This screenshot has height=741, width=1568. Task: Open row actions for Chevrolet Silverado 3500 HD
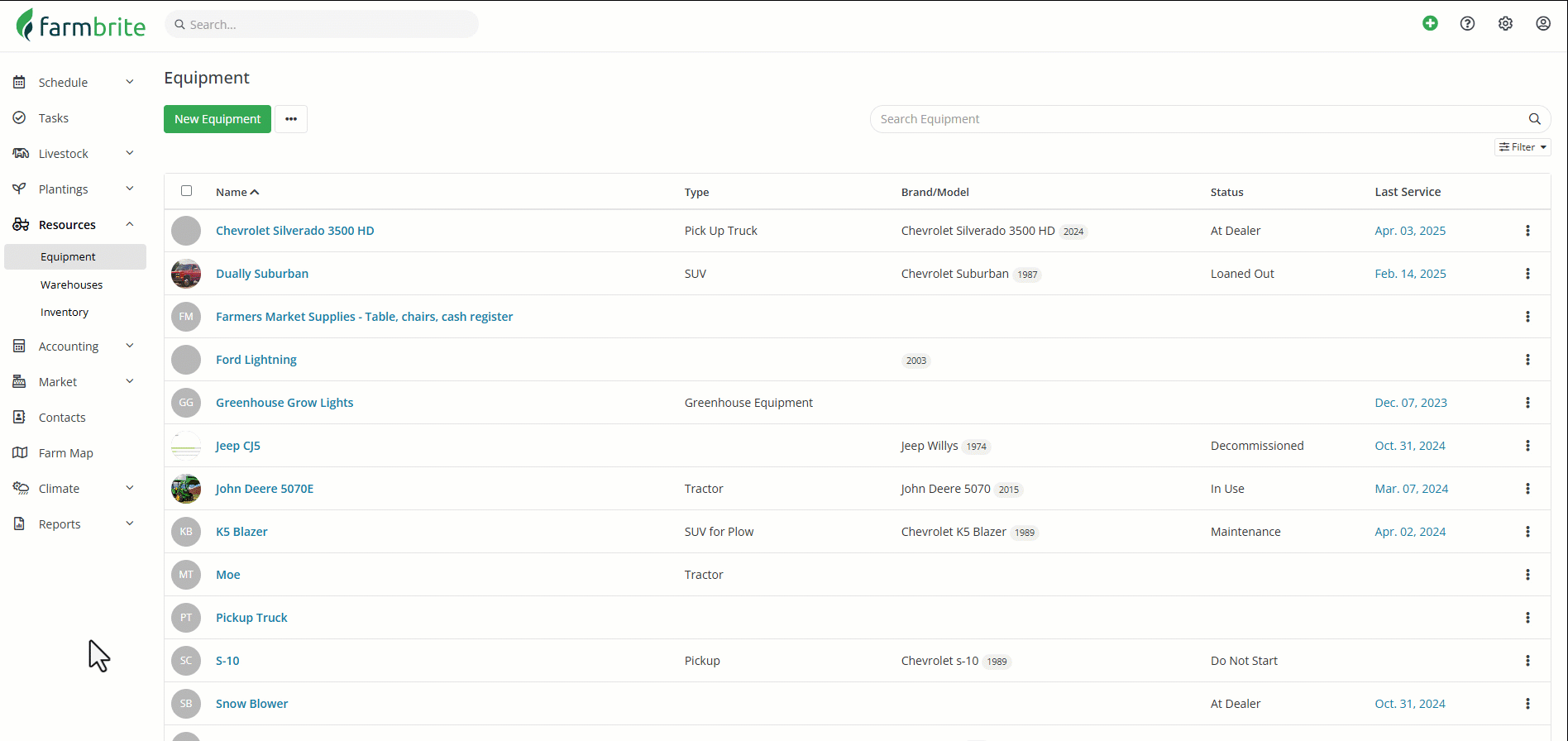coord(1527,231)
